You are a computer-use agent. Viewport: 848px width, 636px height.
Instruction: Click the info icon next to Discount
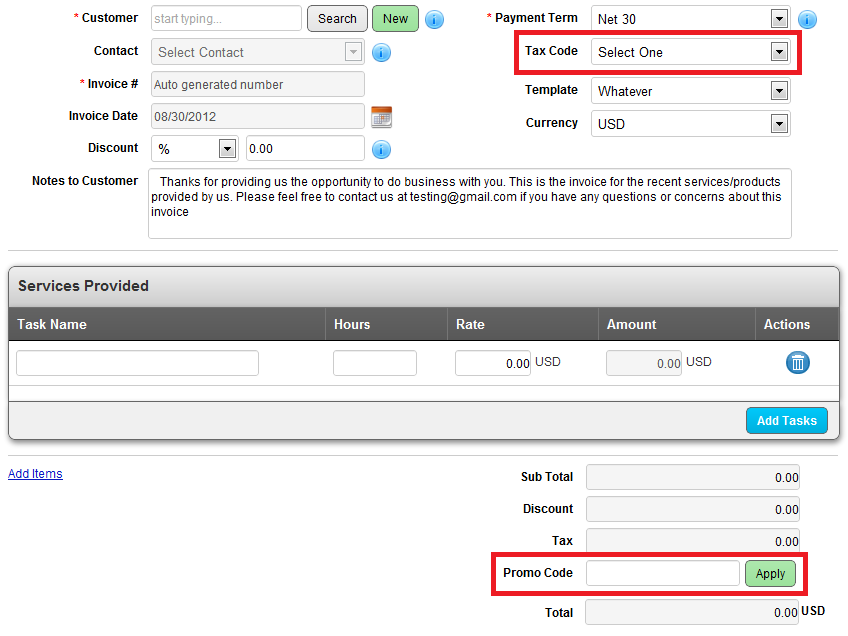381,150
